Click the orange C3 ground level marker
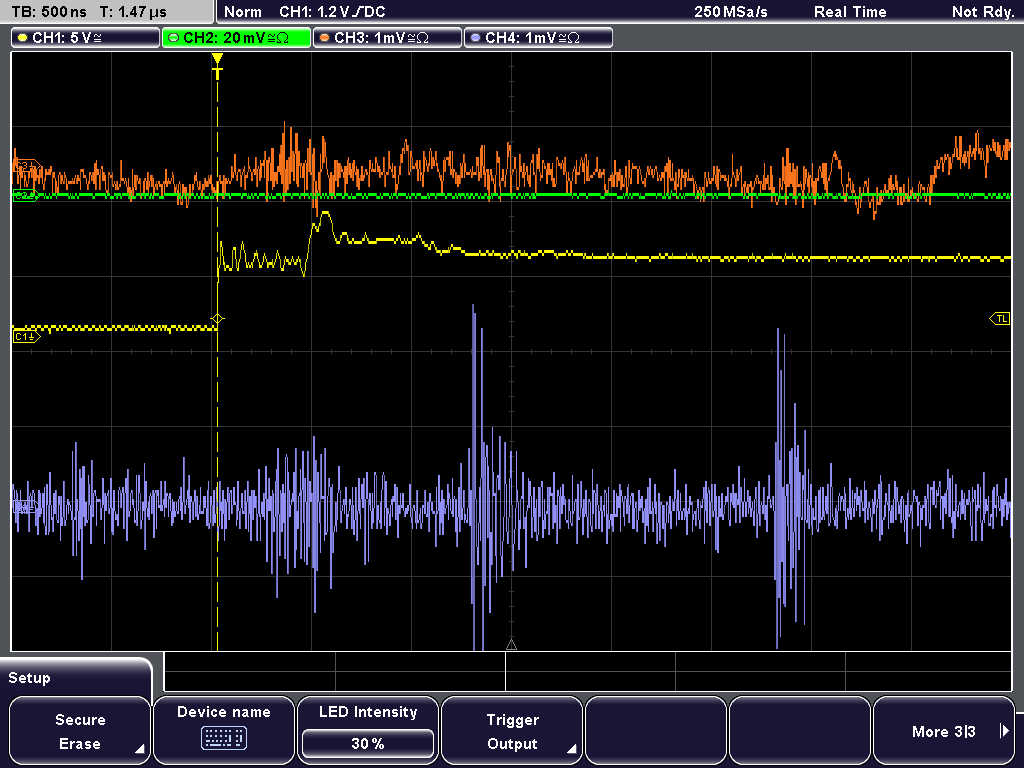This screenshot has width=1024, height=768. tap(27, 167)
